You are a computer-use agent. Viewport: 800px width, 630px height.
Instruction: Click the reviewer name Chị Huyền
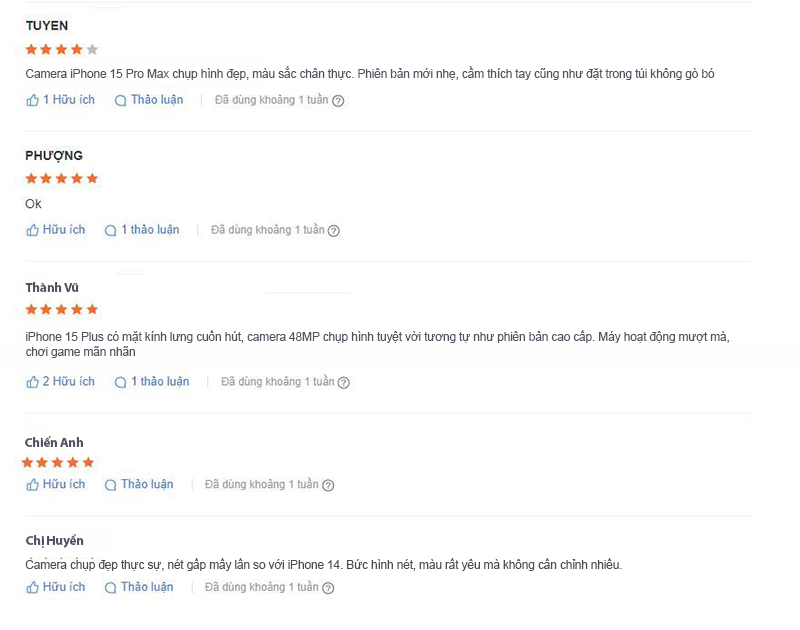54,541
